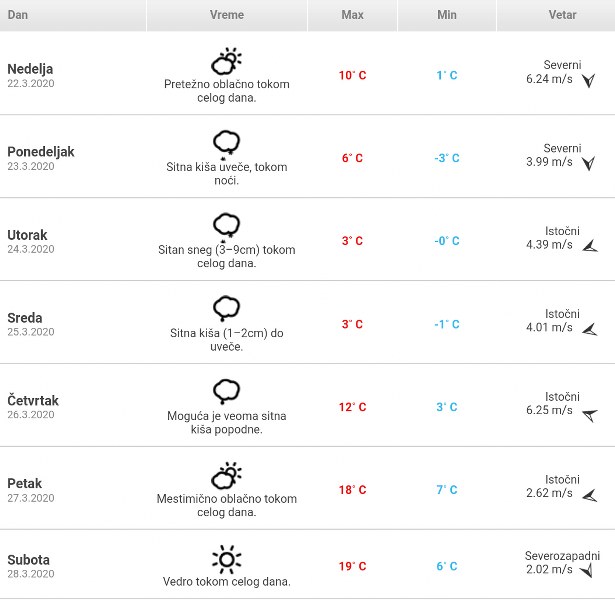Click the Min column header

pyautogui.click(x=447, y=15)
